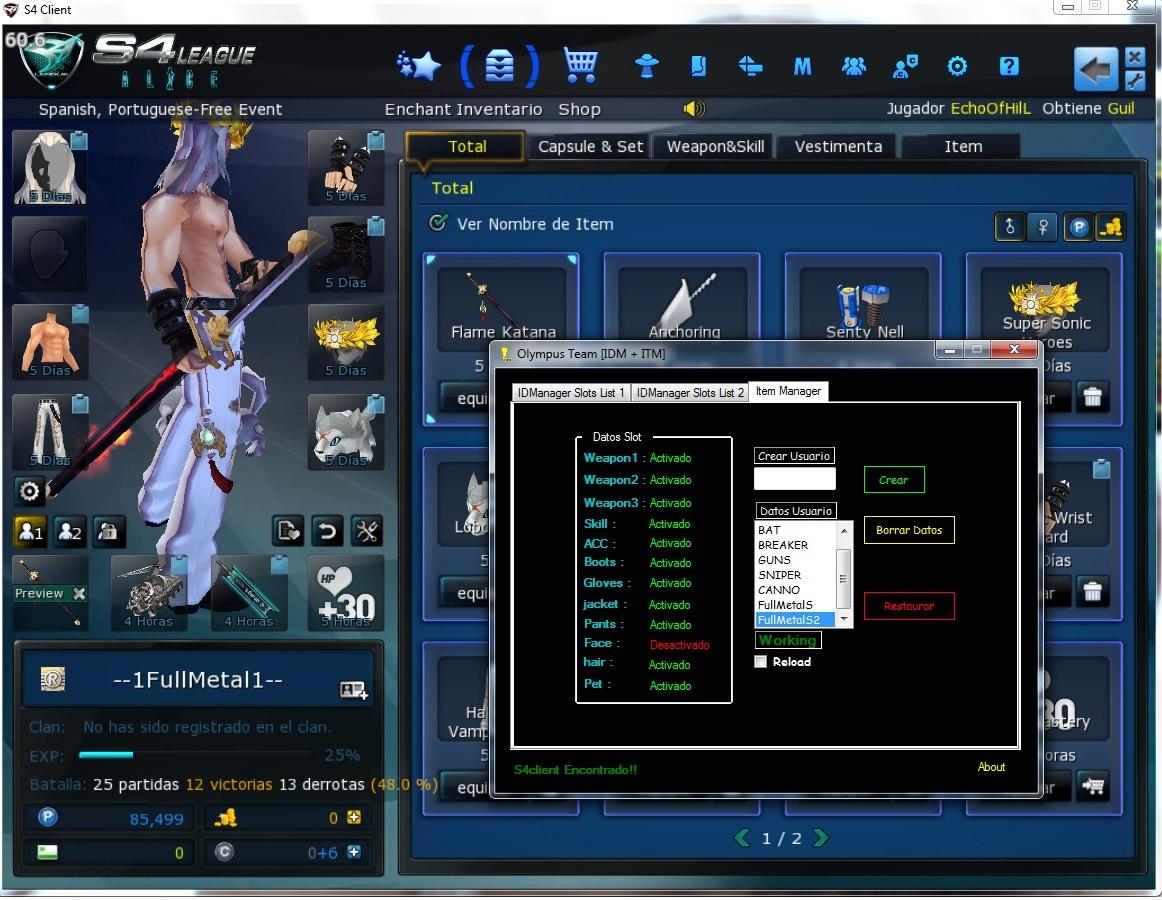Select BREAKER in Datos Usuario list
Viewport: 1162px width, 900px height.
click(x=795, y=545)
